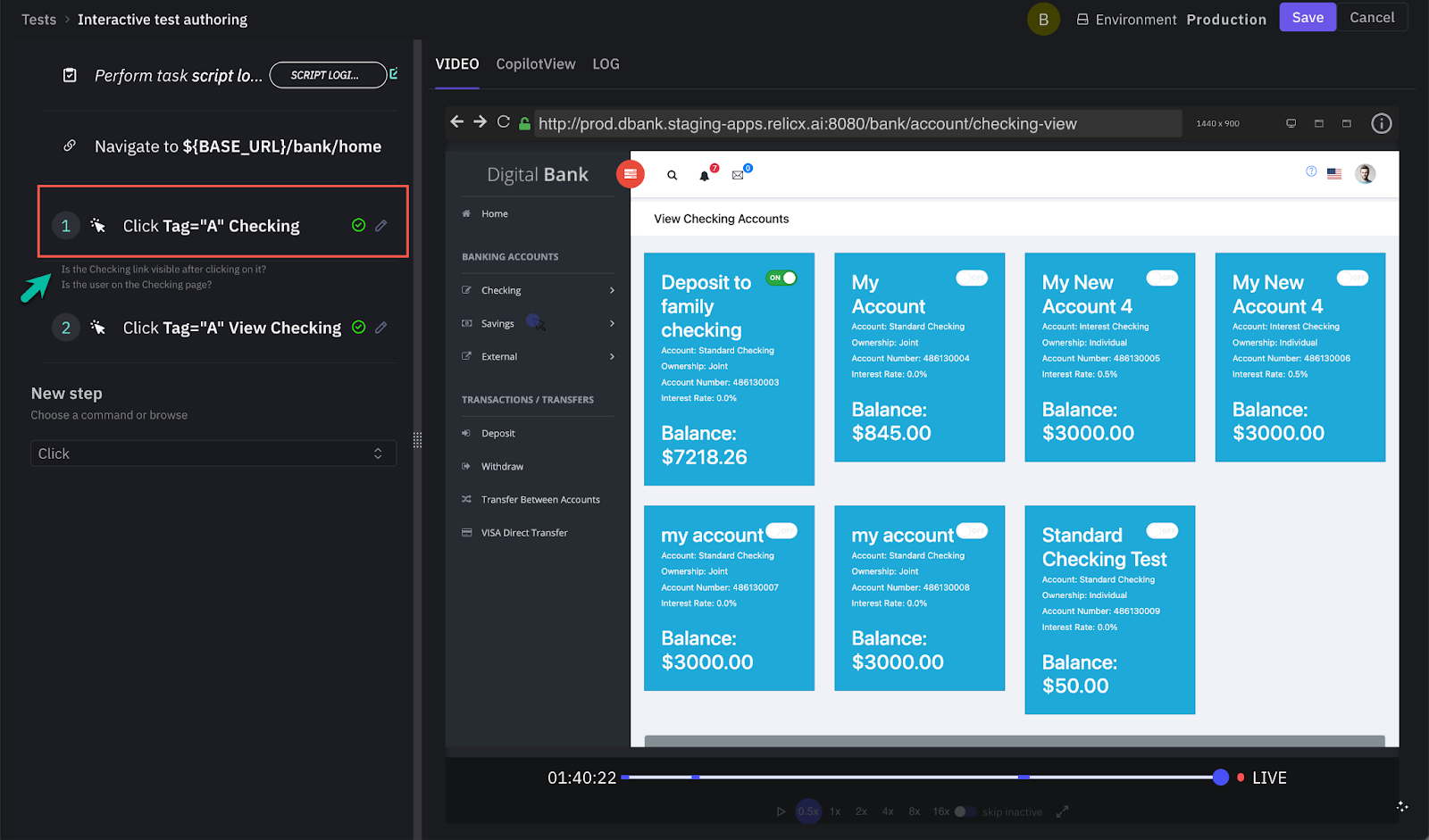Open the red hamburger menu in Digital Bank
This screenshot has height=840, width=1429.
coord(631,174)
